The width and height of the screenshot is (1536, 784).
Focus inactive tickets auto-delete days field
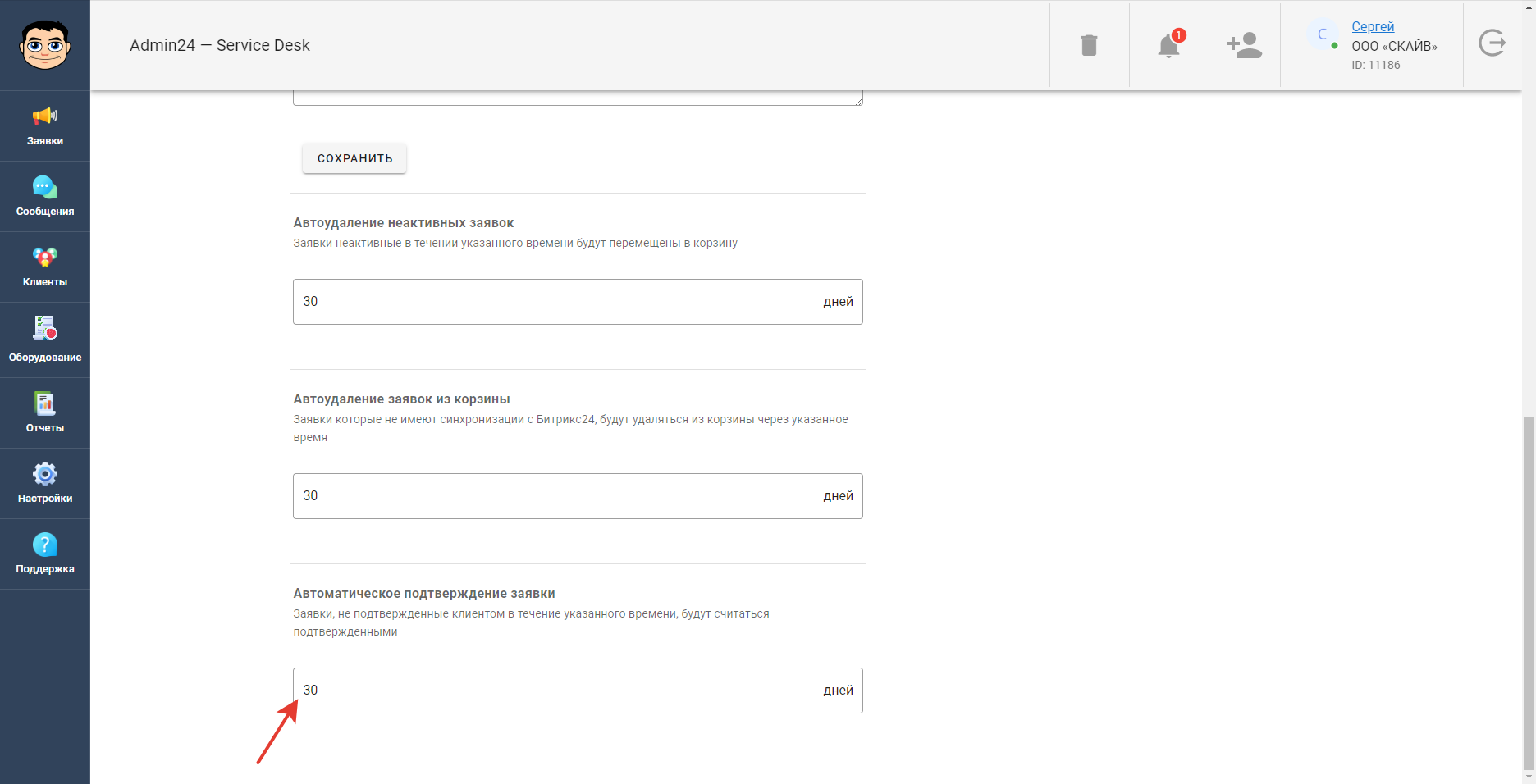click(x=578, y=302)
